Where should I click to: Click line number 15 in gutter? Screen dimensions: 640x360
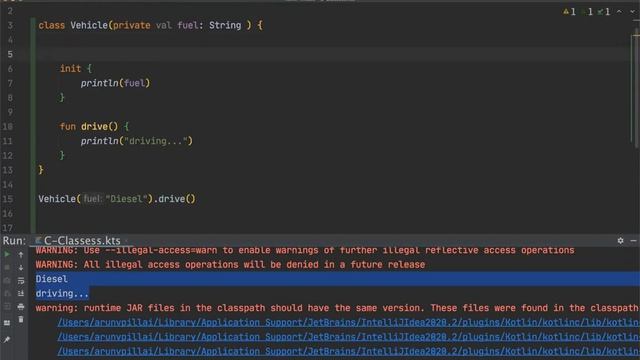pyautogui.click(x=8, y=199)
